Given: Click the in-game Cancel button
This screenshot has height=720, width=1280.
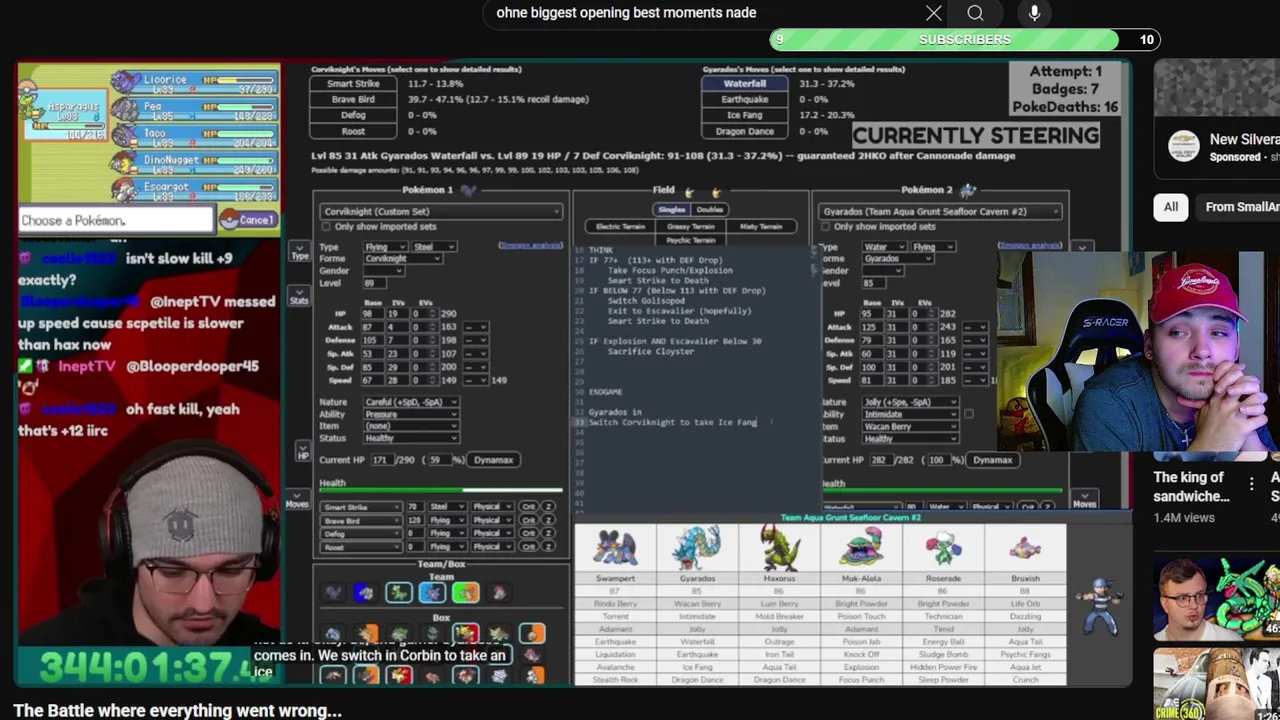Looking at the screenshot, I should (247, 220).
